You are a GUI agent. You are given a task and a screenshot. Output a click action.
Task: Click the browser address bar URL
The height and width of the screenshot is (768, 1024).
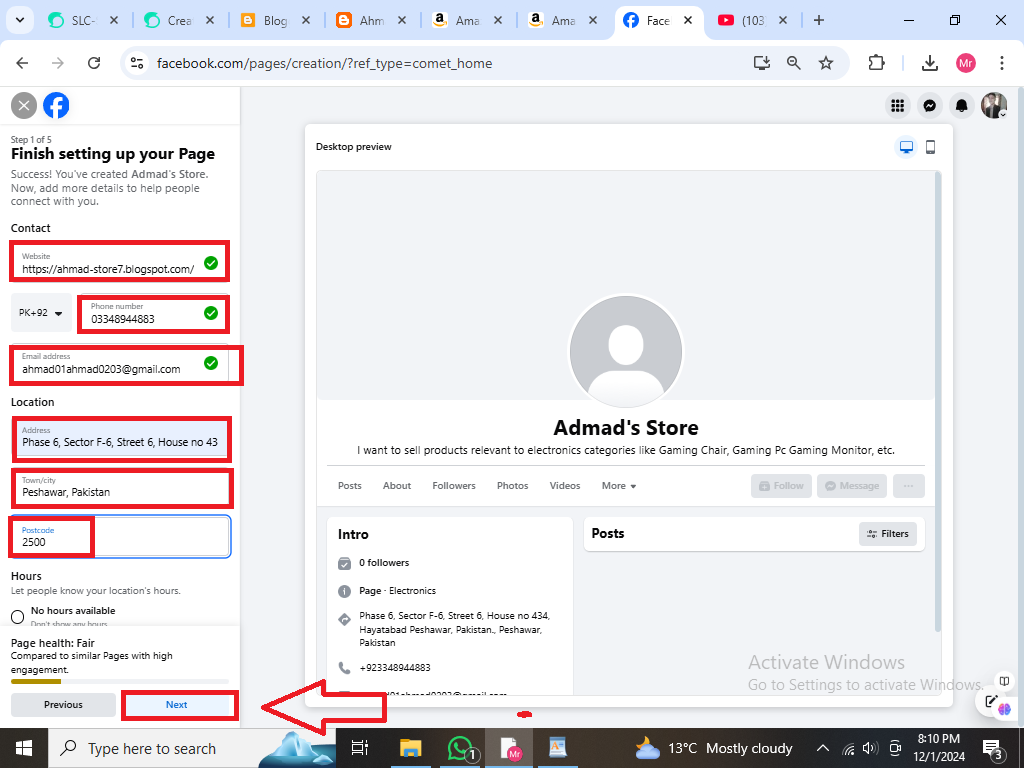pyautogui.click(x=325, y=63)
